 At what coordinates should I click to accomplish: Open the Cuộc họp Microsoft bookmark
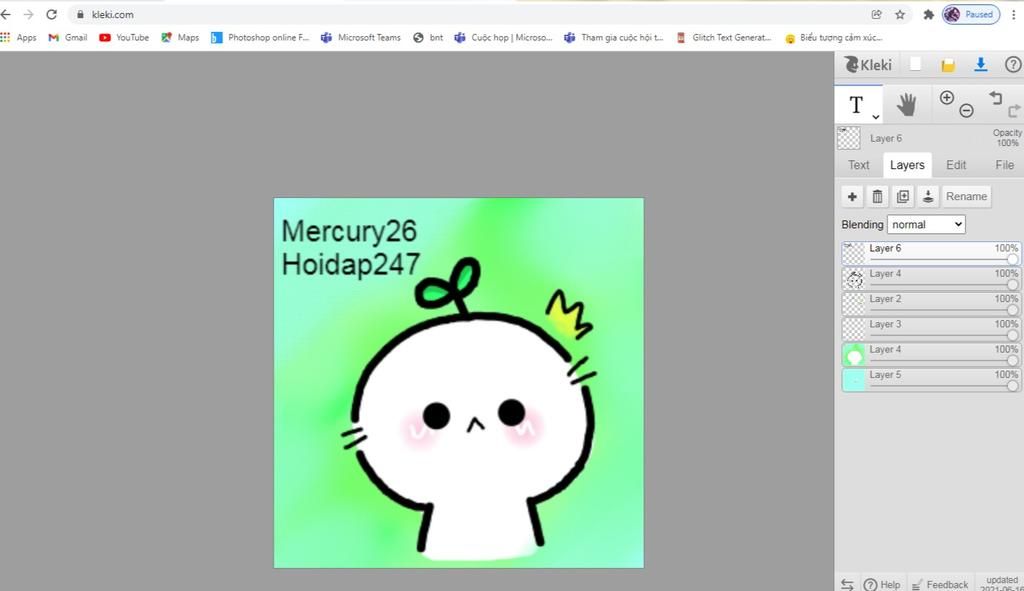(504, 38)
